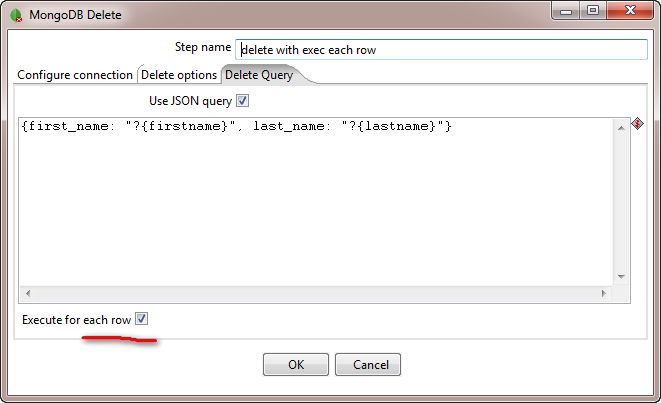The width and height of the screenshot is (661, 403).
Task: Click the Execute for each row label
Action: tap(76, 320)
